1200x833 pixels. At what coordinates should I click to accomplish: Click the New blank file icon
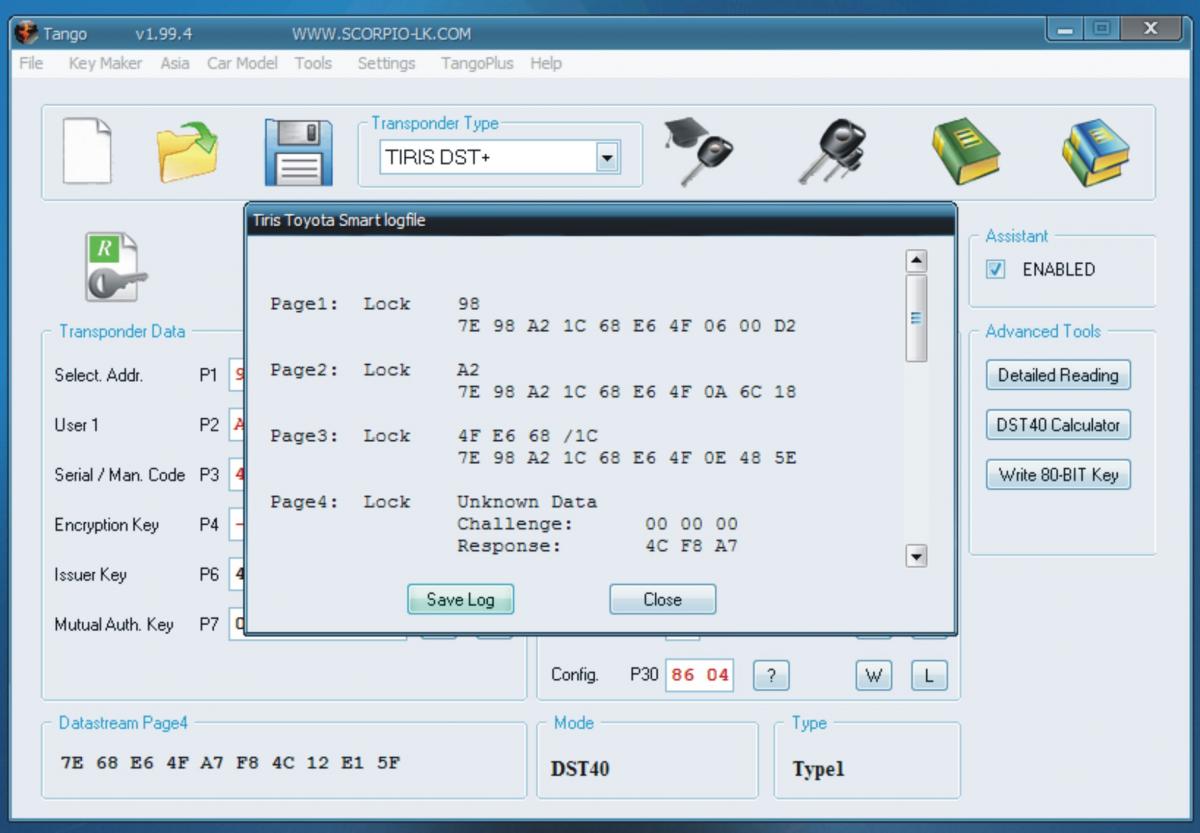[87, 151]
